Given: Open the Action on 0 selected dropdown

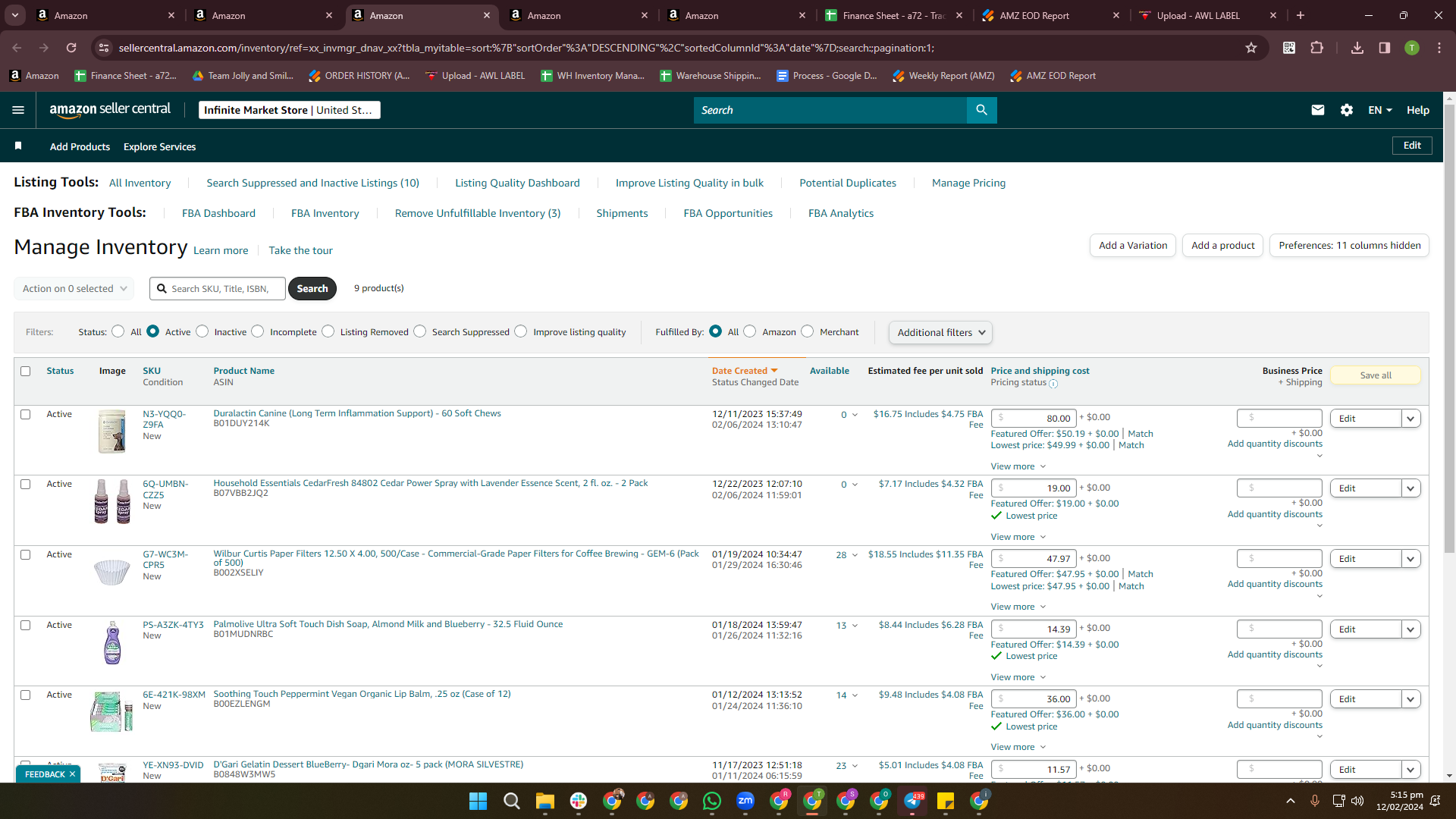Looking at the screenshot, I should 74,289.
